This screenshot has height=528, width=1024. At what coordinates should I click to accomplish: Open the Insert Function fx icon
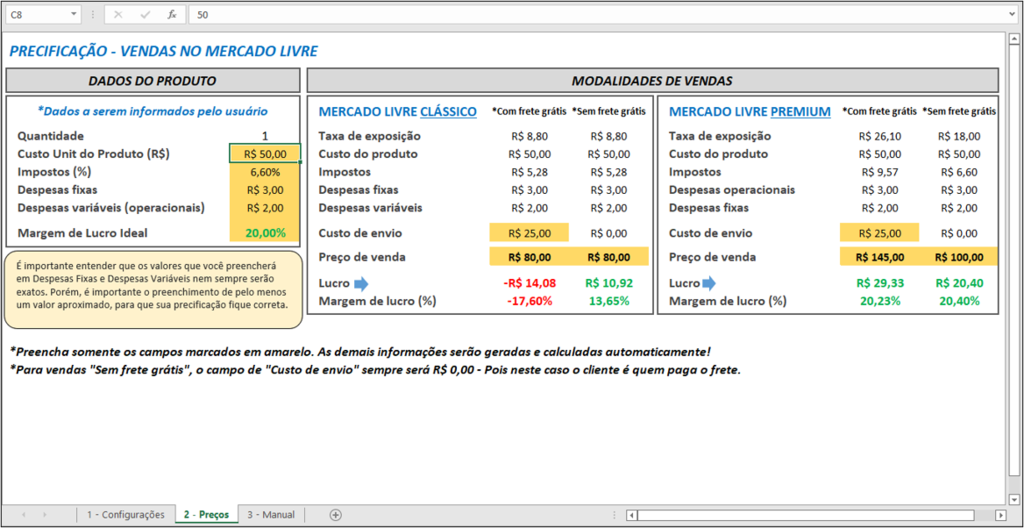(x=172, y=14)
